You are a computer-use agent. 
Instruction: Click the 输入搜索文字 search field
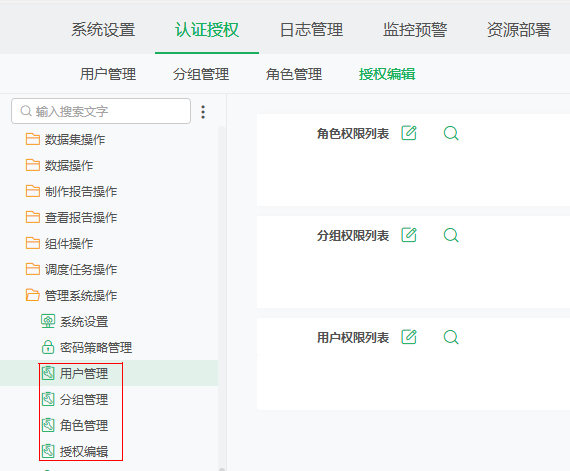point(101,111)
